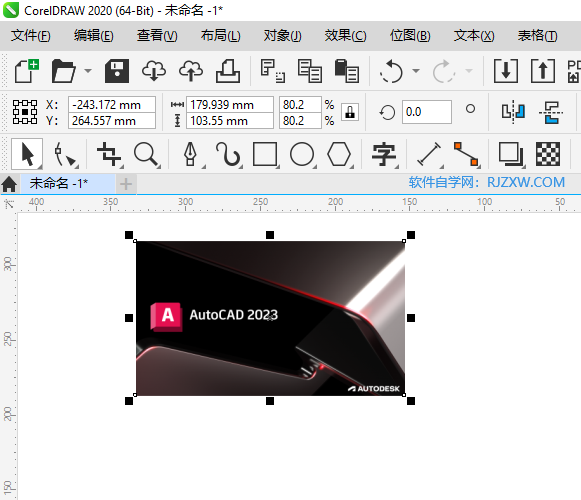
Task: Click the AutoCAD 2023 bitmap image
Action: point(270,318)
